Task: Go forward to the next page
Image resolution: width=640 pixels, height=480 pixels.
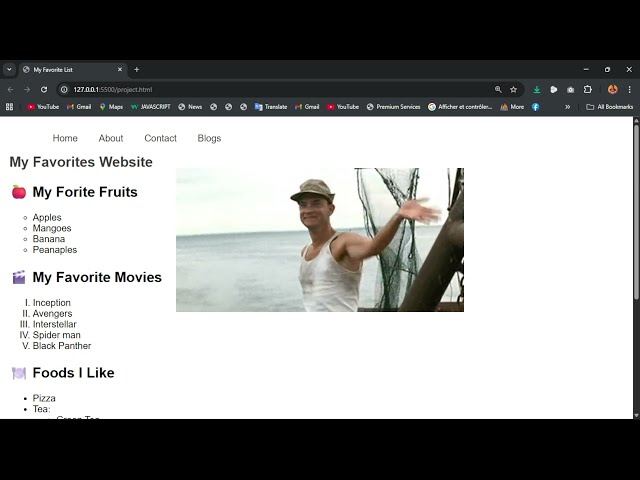Action: pyautogui.click(x=27, y=89)
